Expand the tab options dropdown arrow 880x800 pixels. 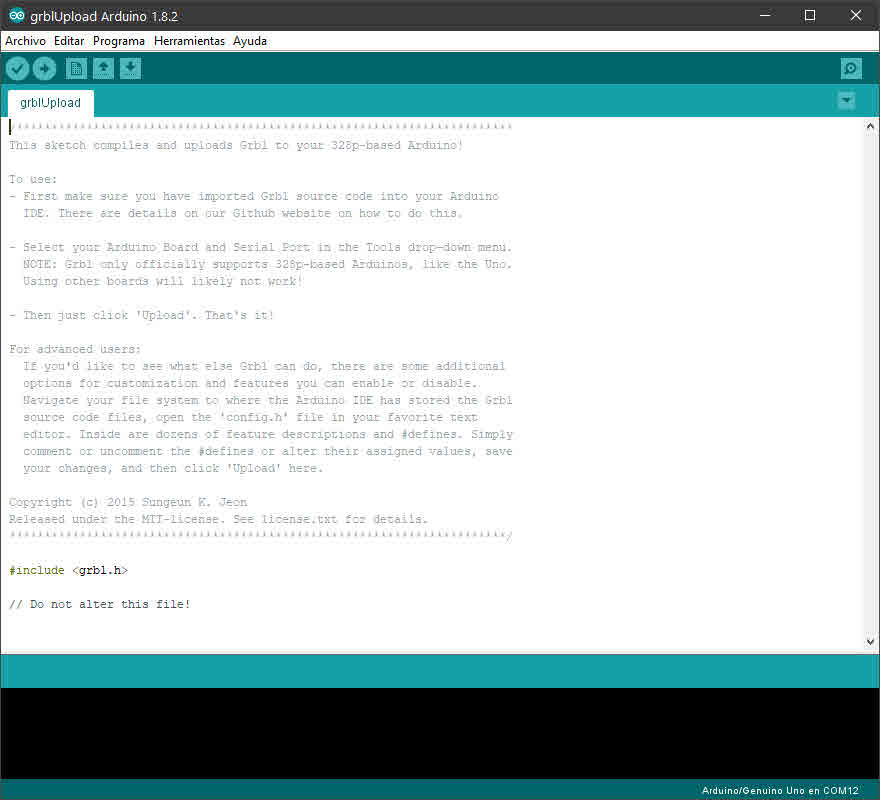(x=846, y=101)
